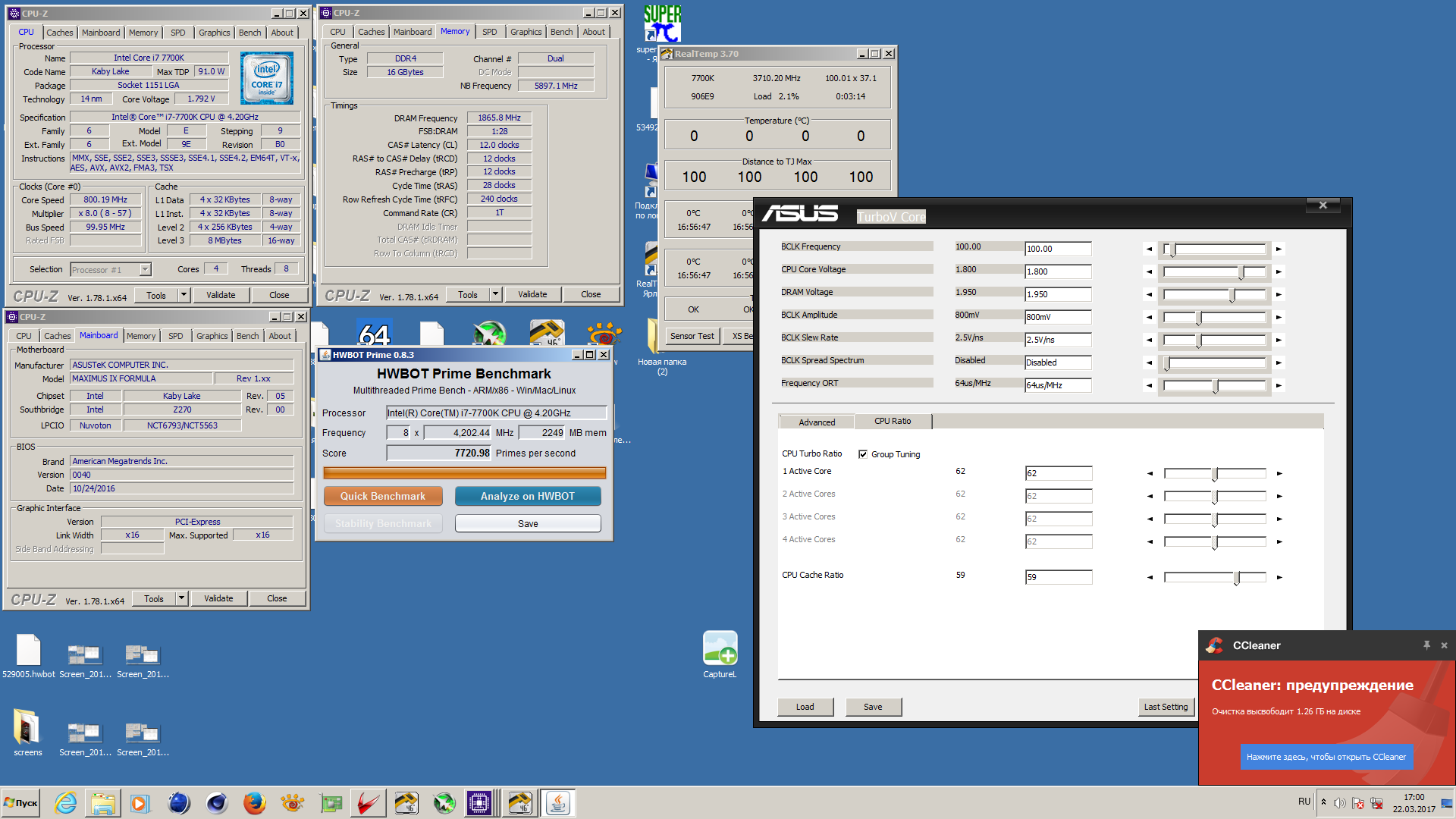This screenshot has height=819, width=1456.
Task: Click Last Setting in TurboV Core
Action: point(1166,707)
